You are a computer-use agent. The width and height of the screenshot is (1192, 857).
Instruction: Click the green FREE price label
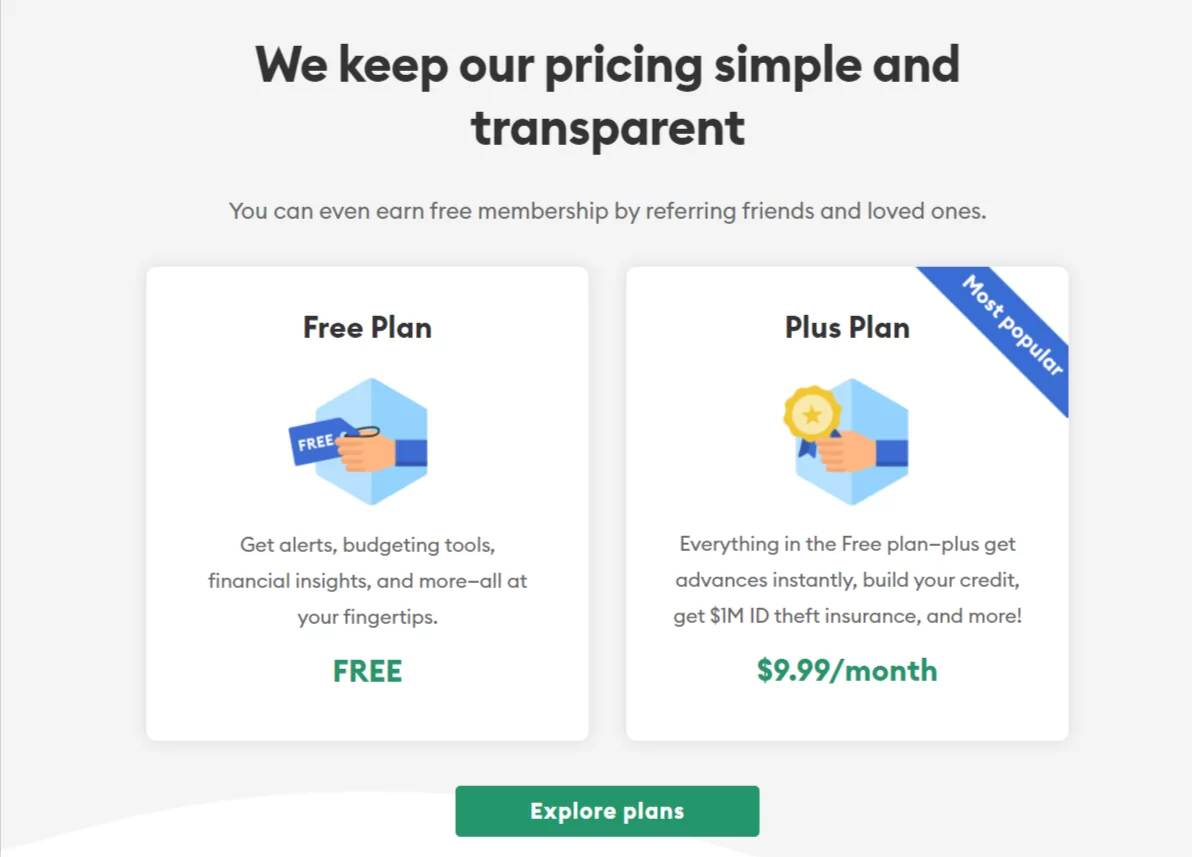click(367, 671)
